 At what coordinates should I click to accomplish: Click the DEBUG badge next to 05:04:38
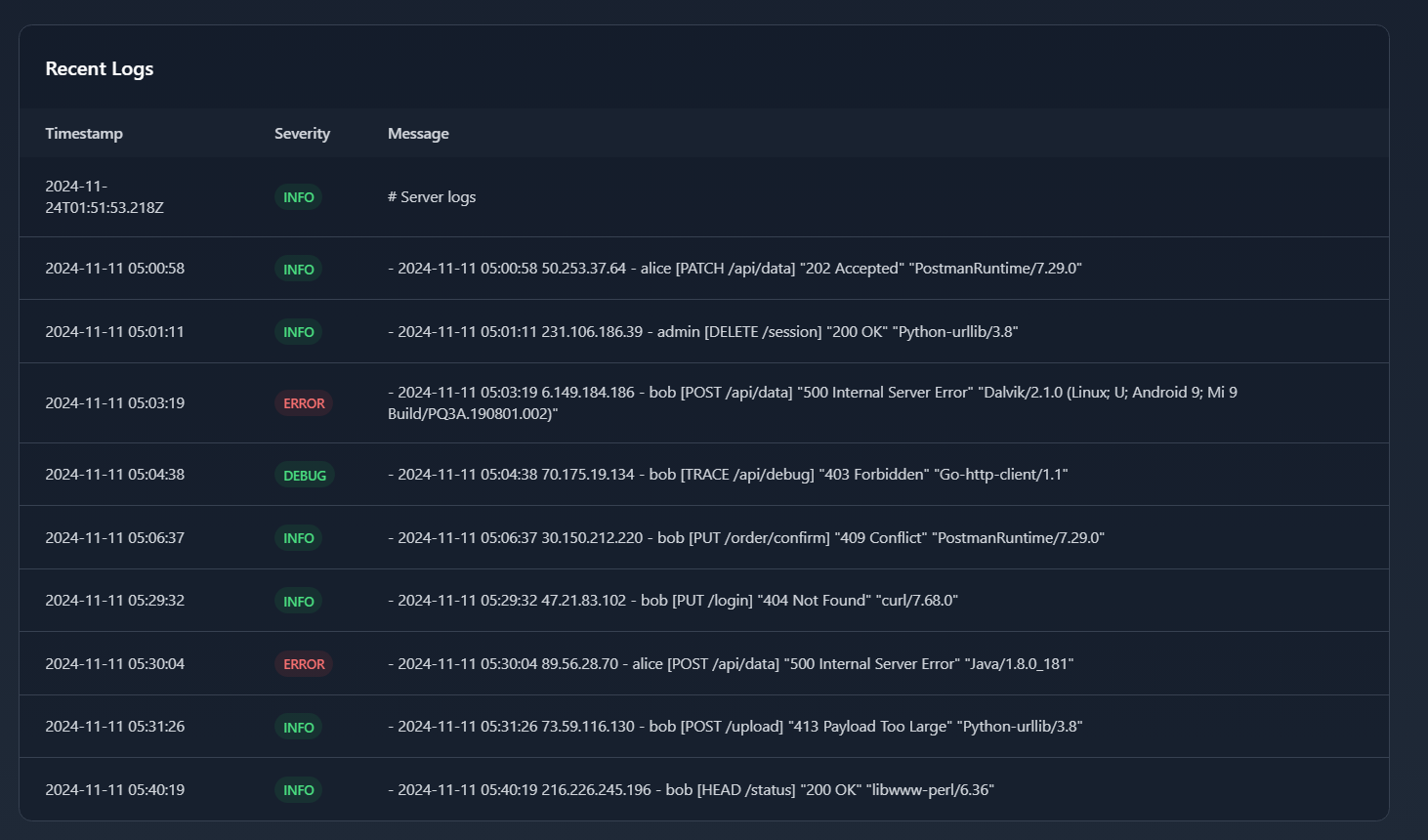pos(305,475)
